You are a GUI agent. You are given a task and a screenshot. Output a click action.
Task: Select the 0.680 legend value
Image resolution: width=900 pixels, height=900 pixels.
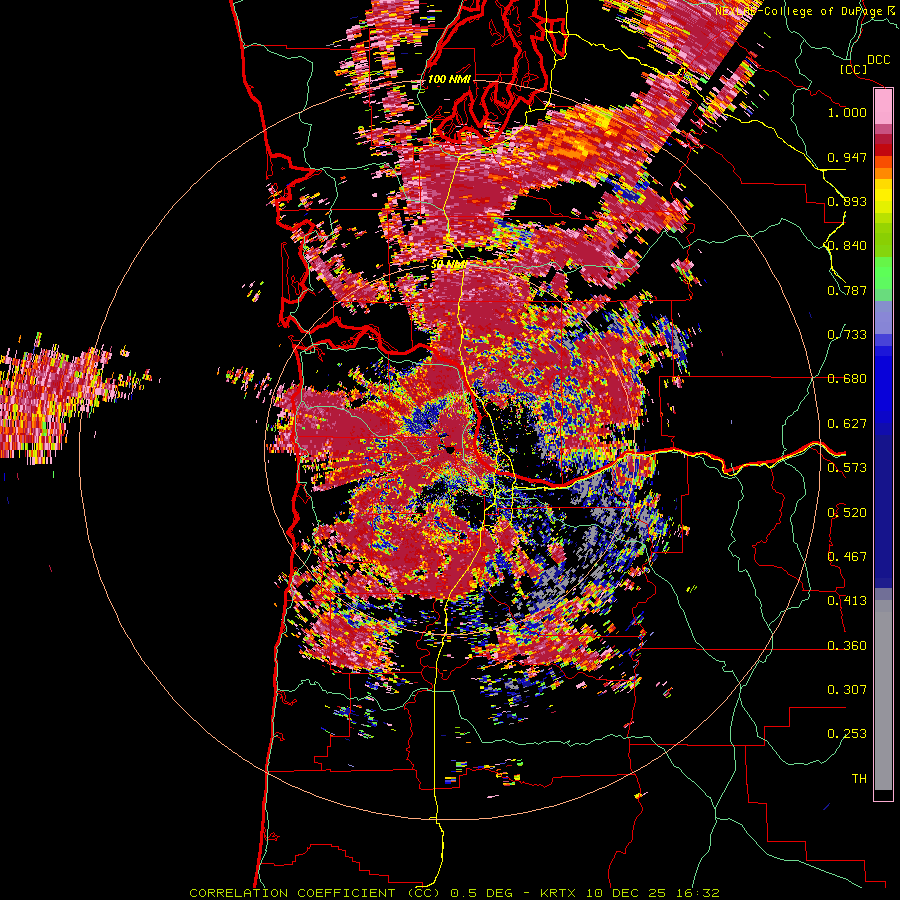pos(847,379)
